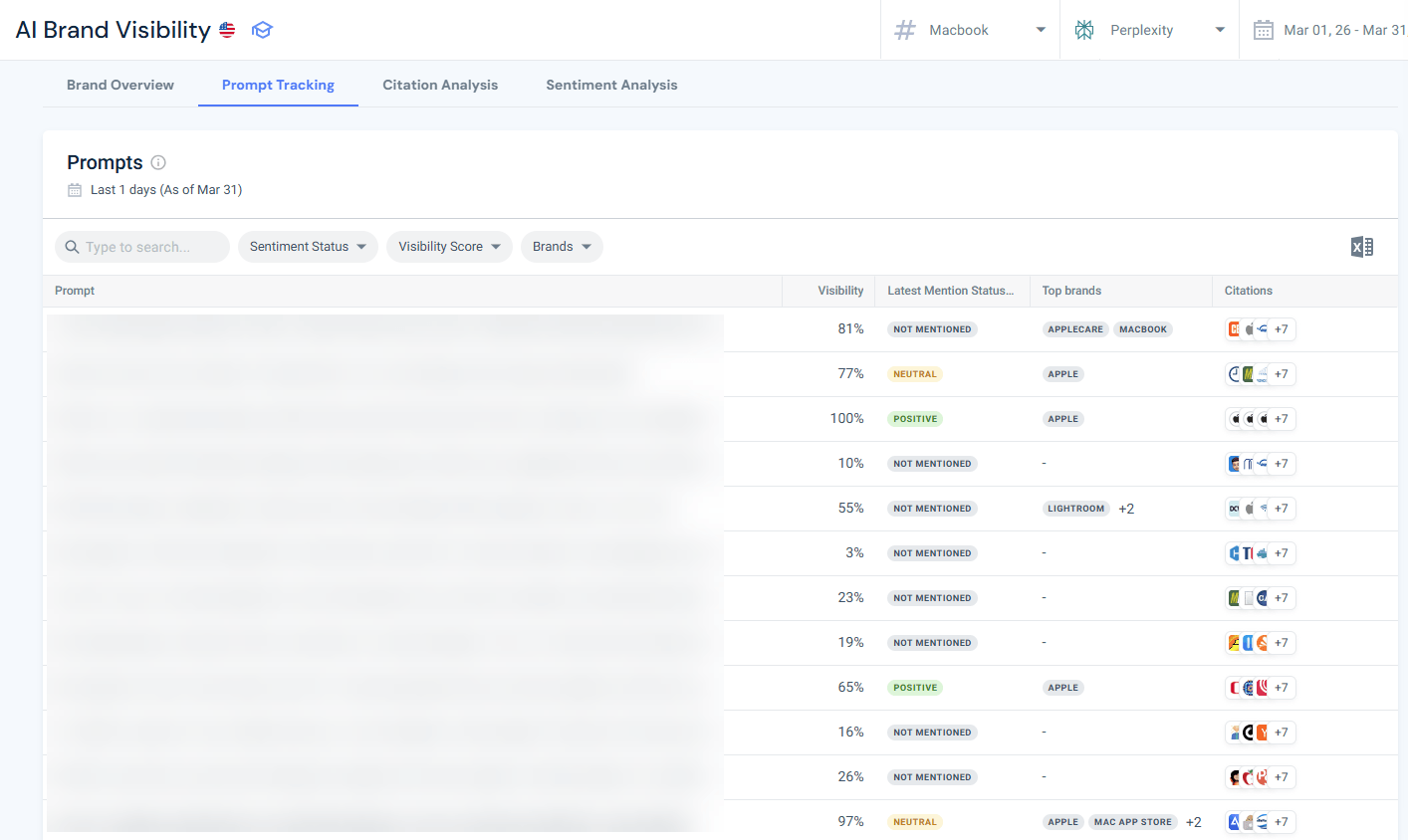Show the +2 more brands beside MAC APP STORE
The width and height of the screenshot is (1408, 840).
coord(1194,822)
